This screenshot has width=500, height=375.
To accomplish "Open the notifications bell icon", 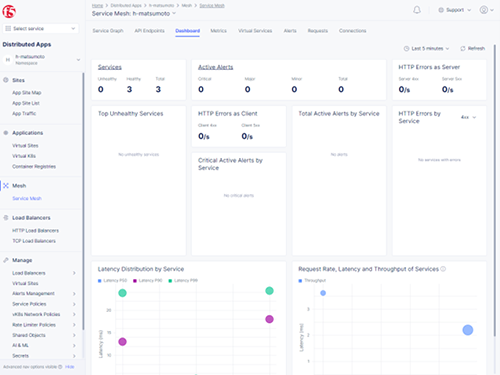I will click(x=417, y=10).
